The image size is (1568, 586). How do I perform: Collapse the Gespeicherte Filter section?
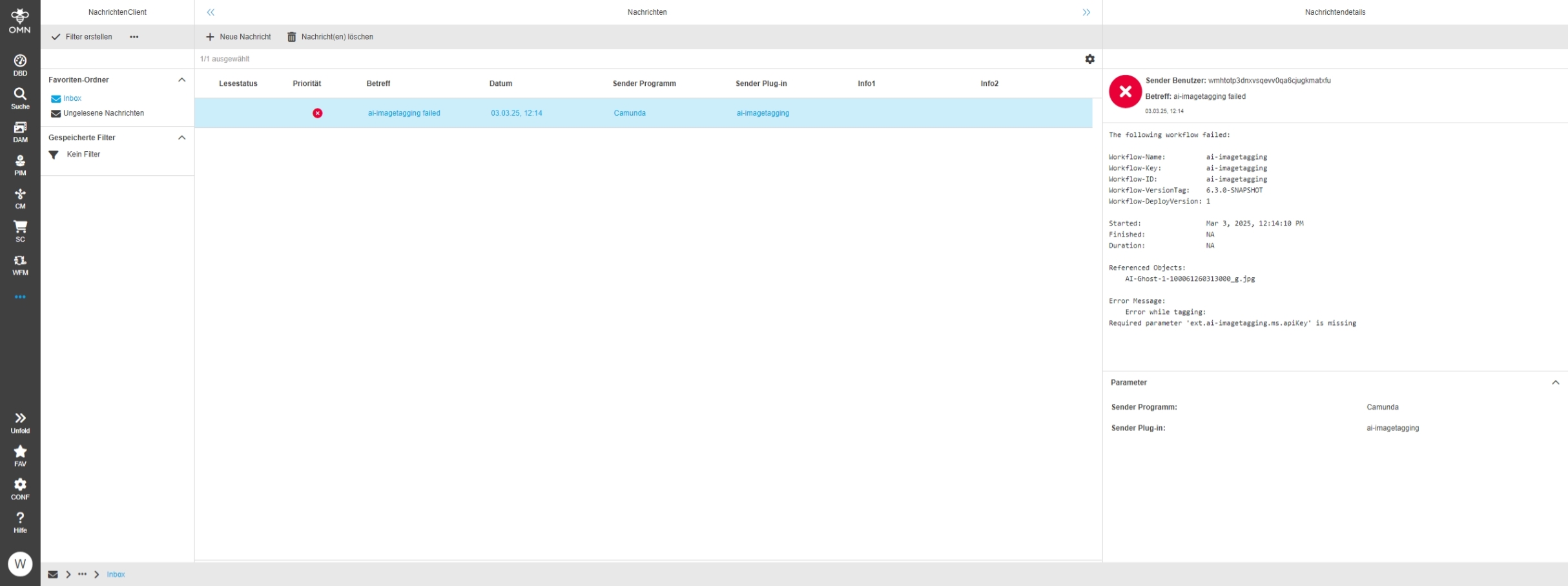coord(181,138)
